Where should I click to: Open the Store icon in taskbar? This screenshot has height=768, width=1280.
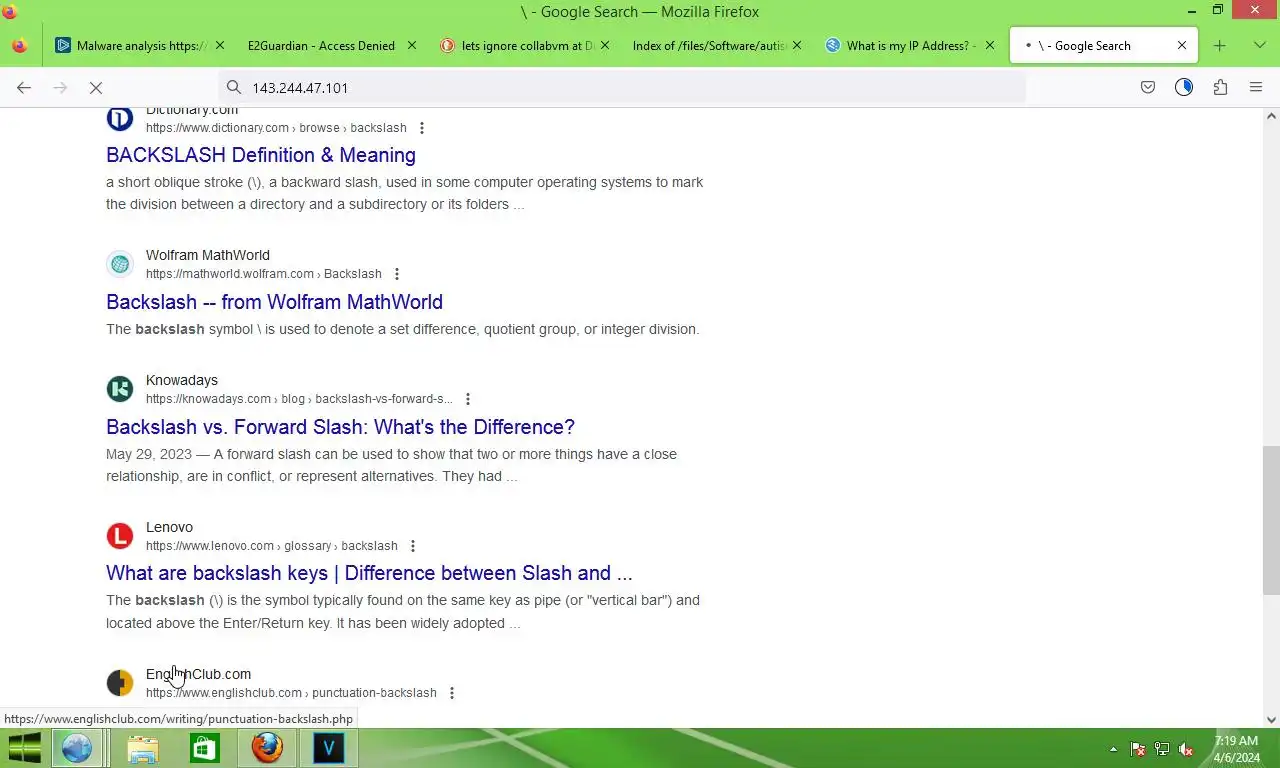205,748
